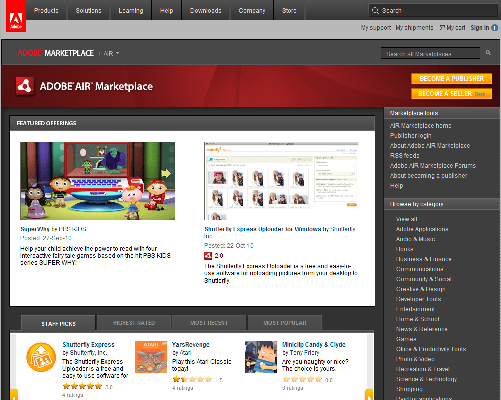Open the Downloads menu
Image resolution: width=501 pixels, height=400 pixels.
point(206,10)
